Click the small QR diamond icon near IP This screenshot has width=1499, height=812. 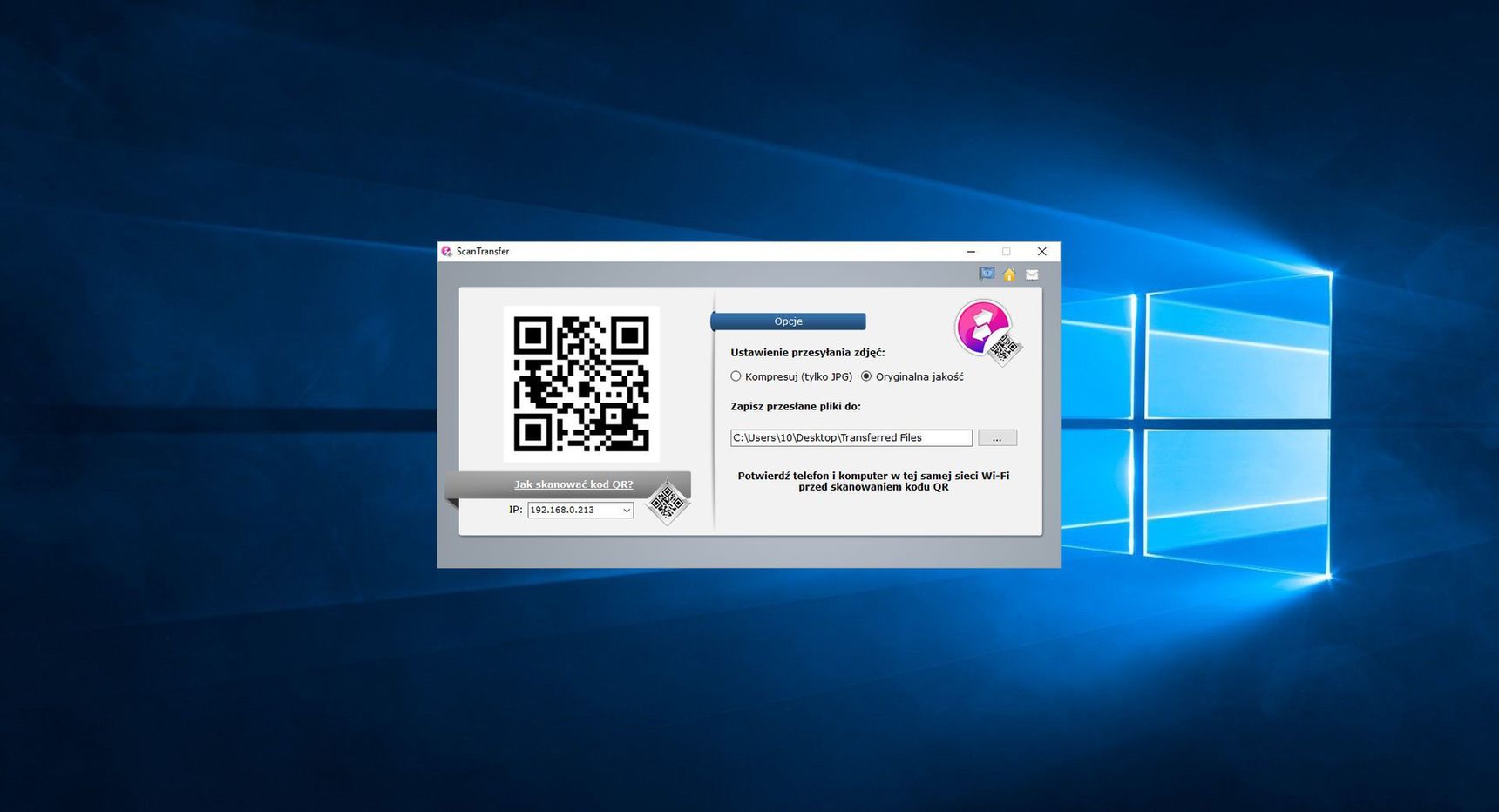click(x=668, y=503)
